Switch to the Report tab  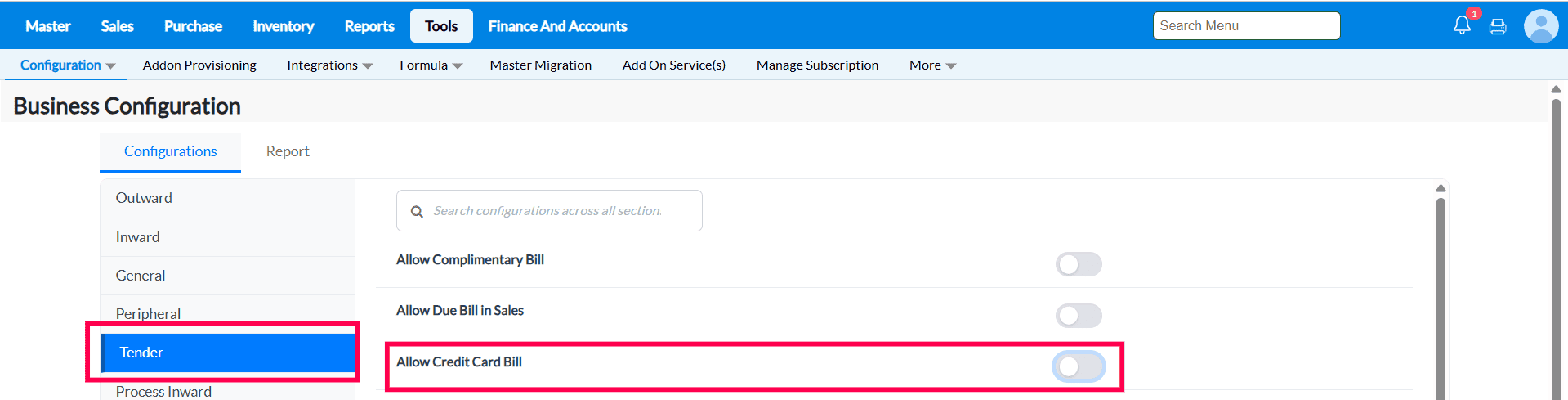(x=288, y=151)
